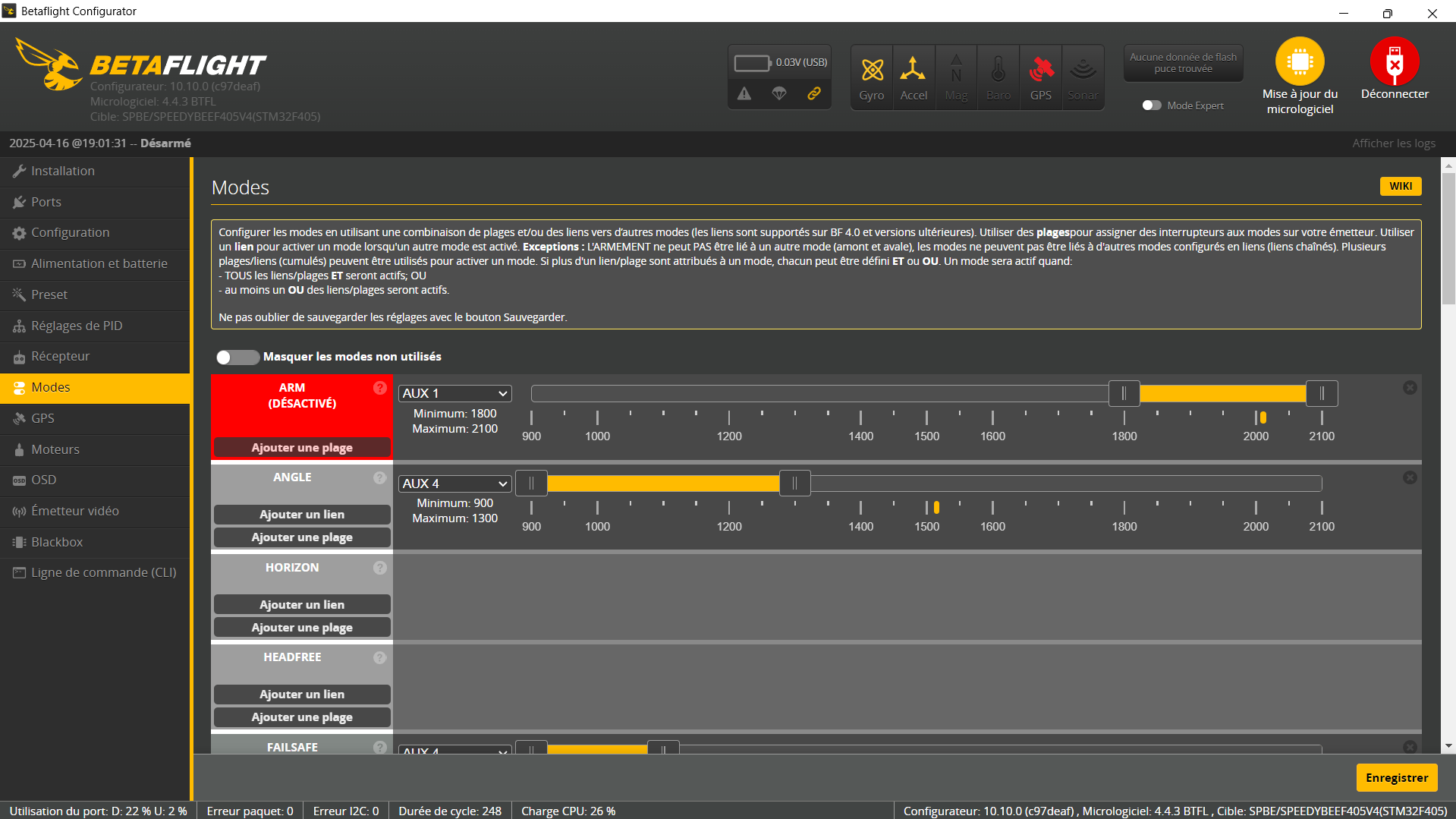Open help icon for ARM mode
Viewport: 1456px width, 819px height.
click(x=380, y=388)
